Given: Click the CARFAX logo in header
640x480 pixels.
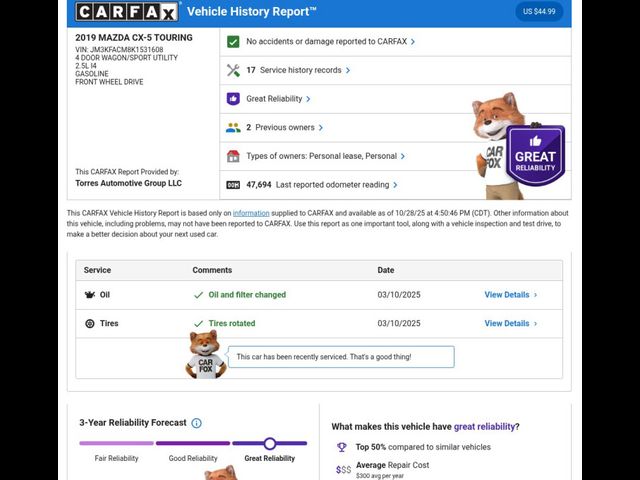Looking at the screenshot, I should pyautogui.click(x=127, y=12).
